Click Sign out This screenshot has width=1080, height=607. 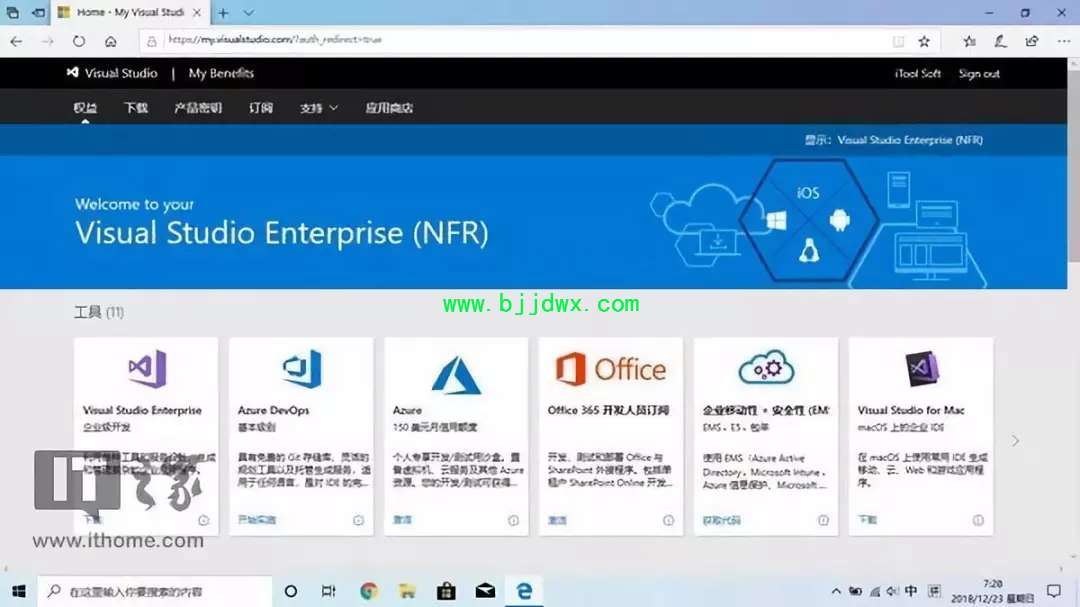979,74
